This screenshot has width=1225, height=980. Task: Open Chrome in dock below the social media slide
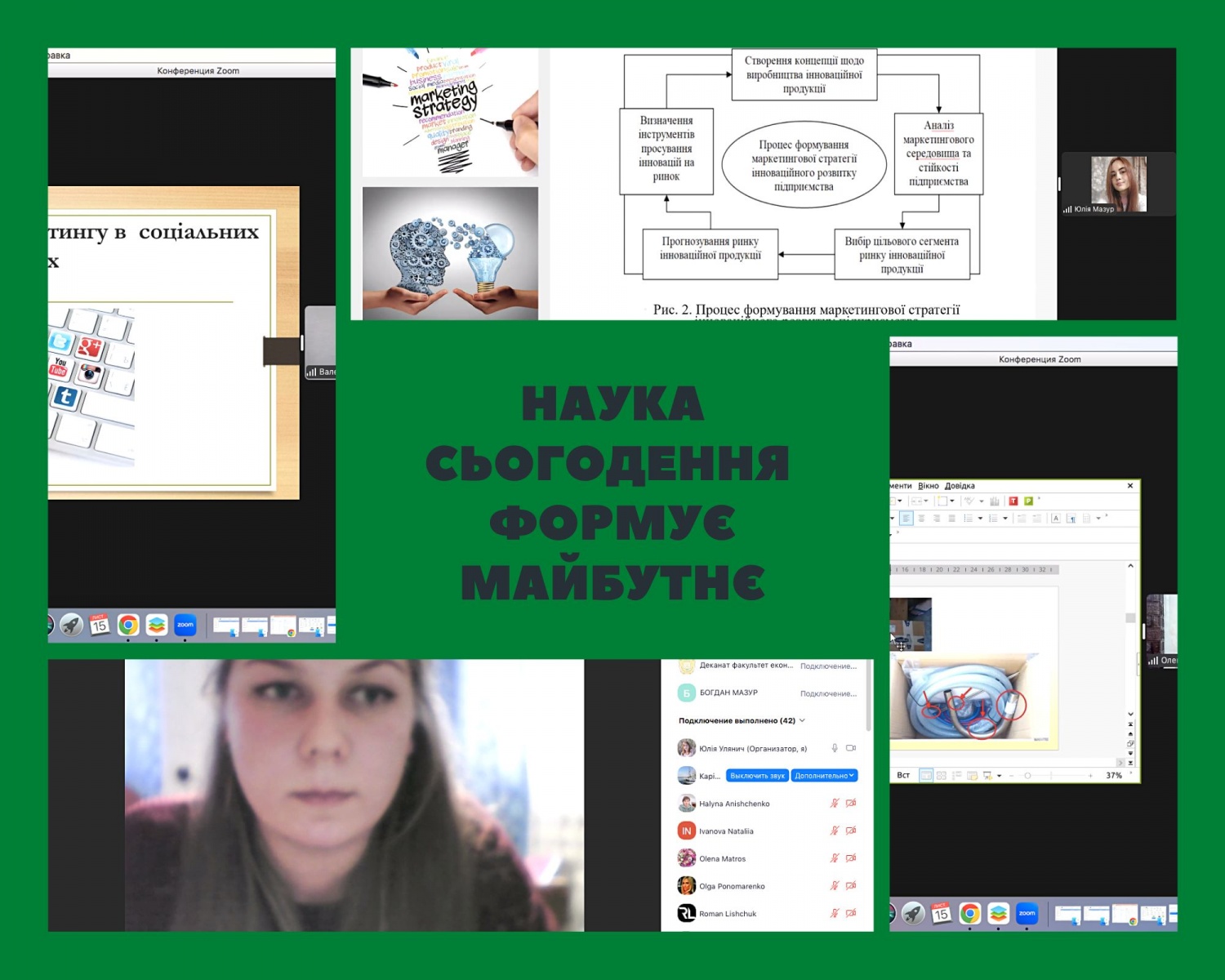(x=128, y=626)
